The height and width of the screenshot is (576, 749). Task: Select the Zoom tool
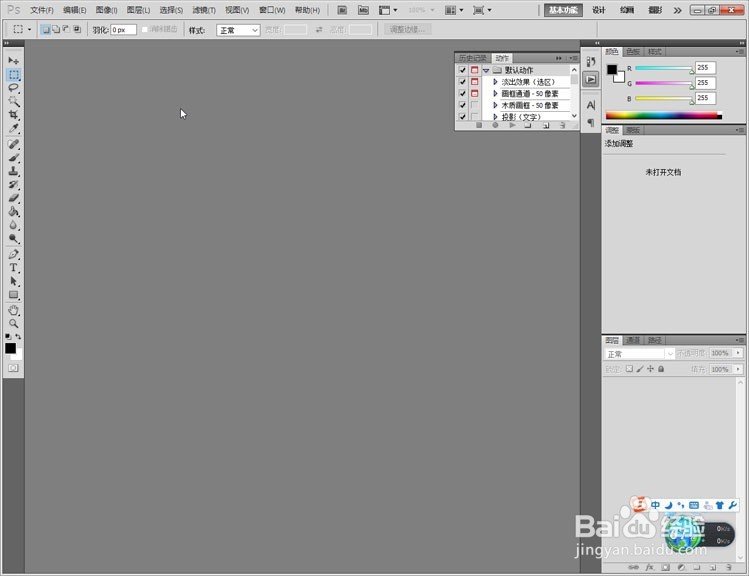(13, 323)
